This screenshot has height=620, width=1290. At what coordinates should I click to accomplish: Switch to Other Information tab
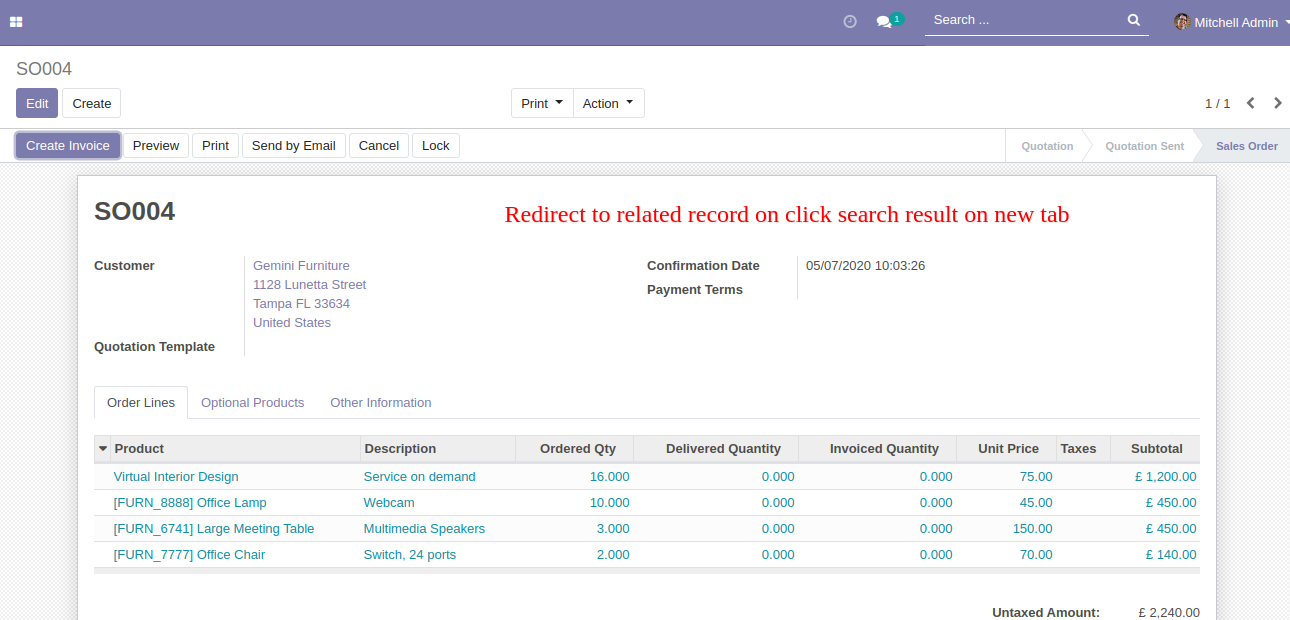coord(380,402)
